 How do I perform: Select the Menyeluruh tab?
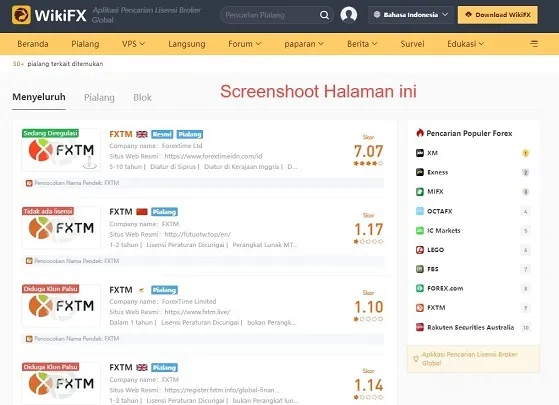click(39, 97)
